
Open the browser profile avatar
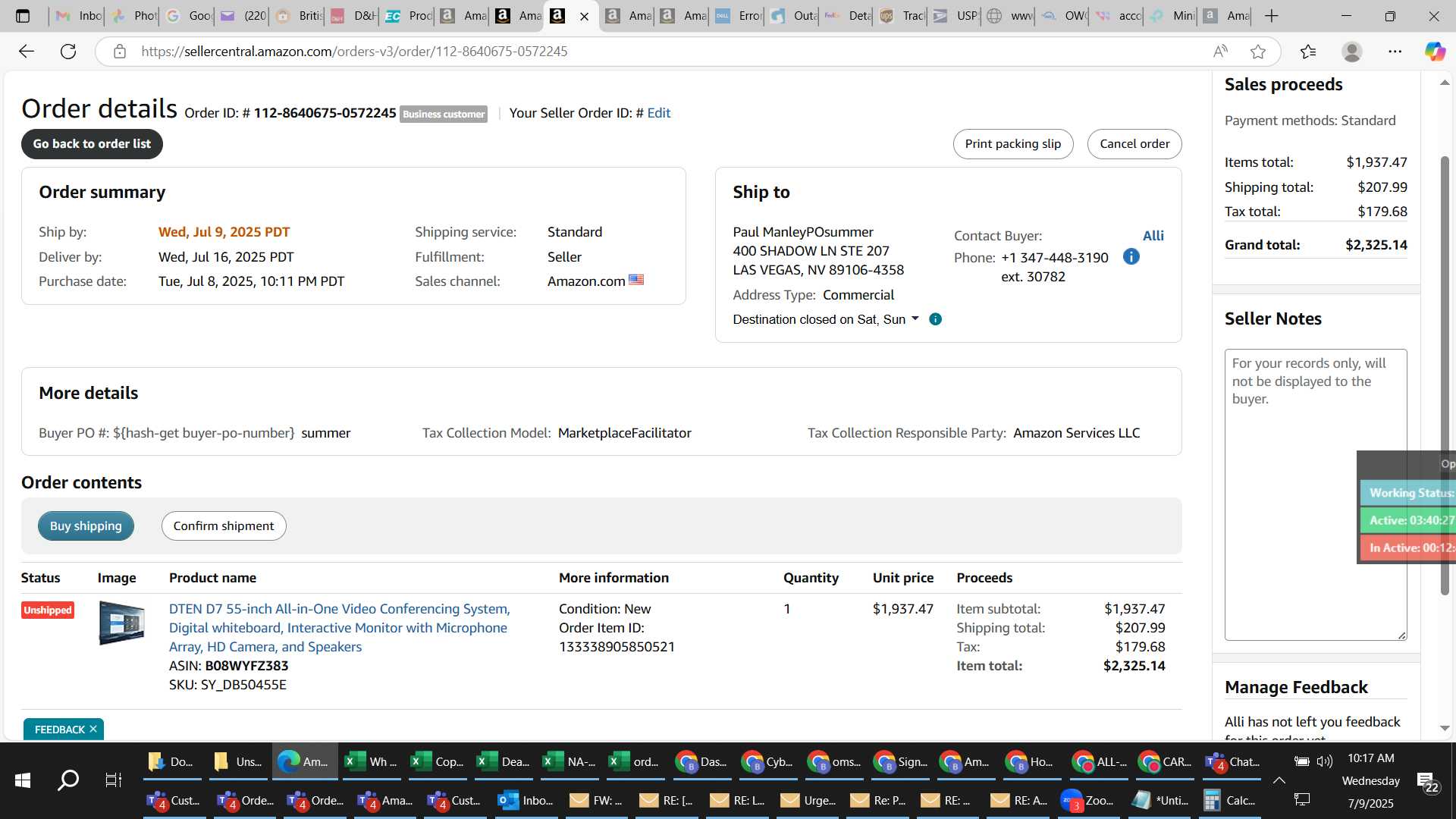[1351, 52]
